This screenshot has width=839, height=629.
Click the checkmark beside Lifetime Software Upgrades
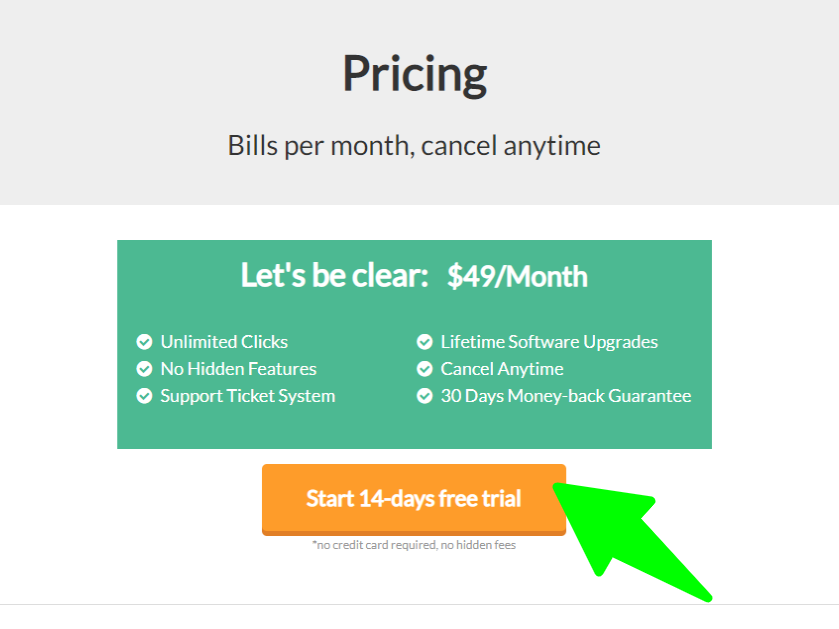(x=425, y=341)
